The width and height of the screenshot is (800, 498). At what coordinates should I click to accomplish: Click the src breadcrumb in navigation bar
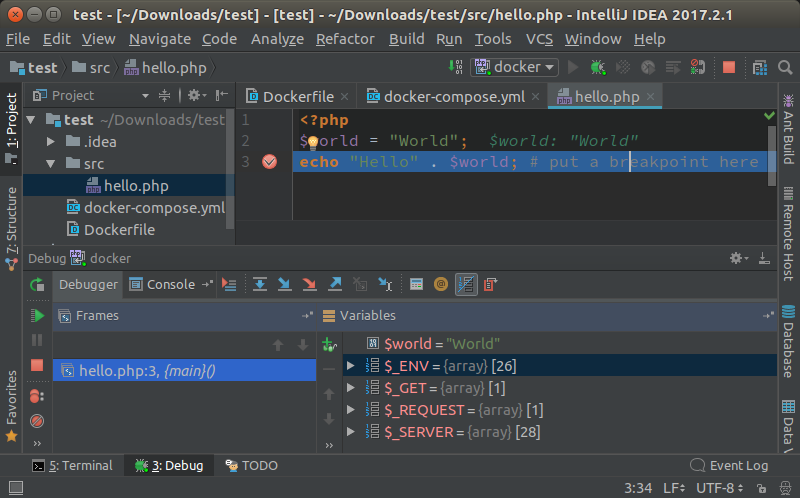[91, 67]
